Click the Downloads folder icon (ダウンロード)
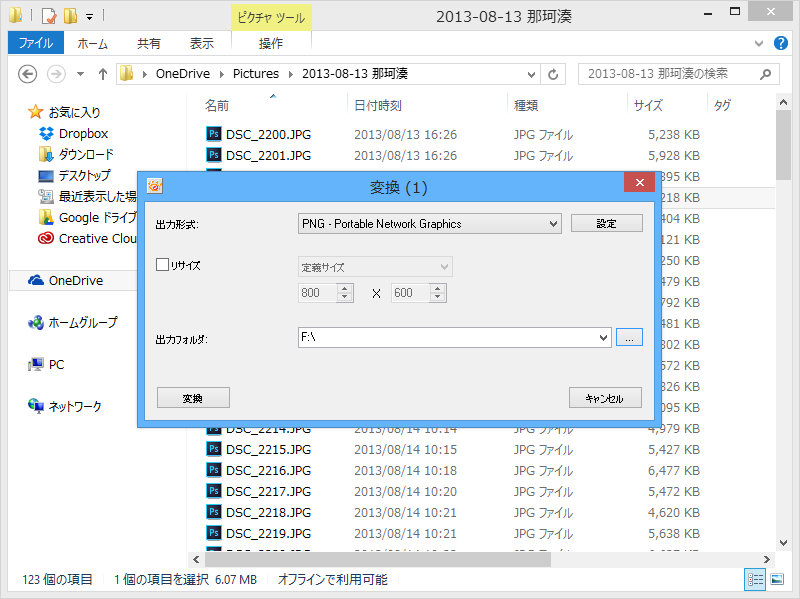Viewport: 800px width, 599px height. coord(46,154)
